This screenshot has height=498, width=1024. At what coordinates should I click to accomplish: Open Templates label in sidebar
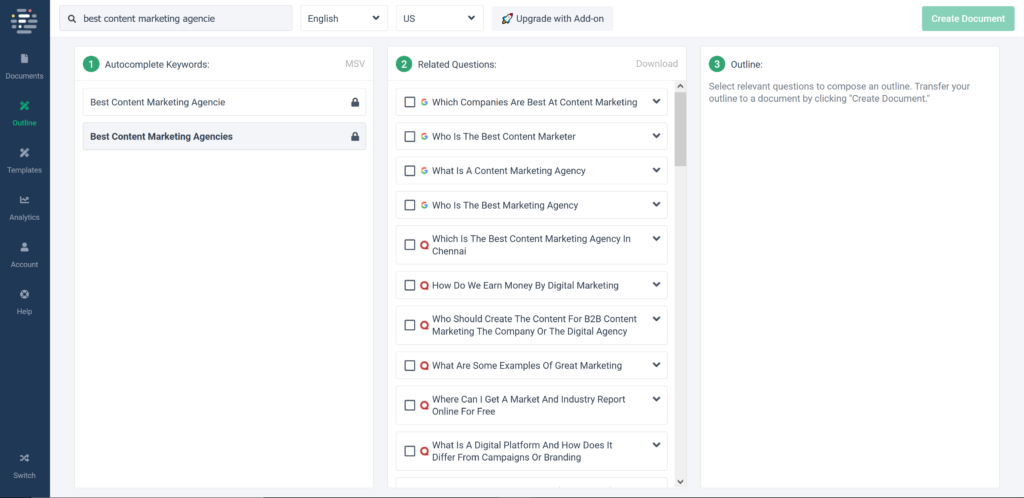pyautogui.click(x=24, y=170)
